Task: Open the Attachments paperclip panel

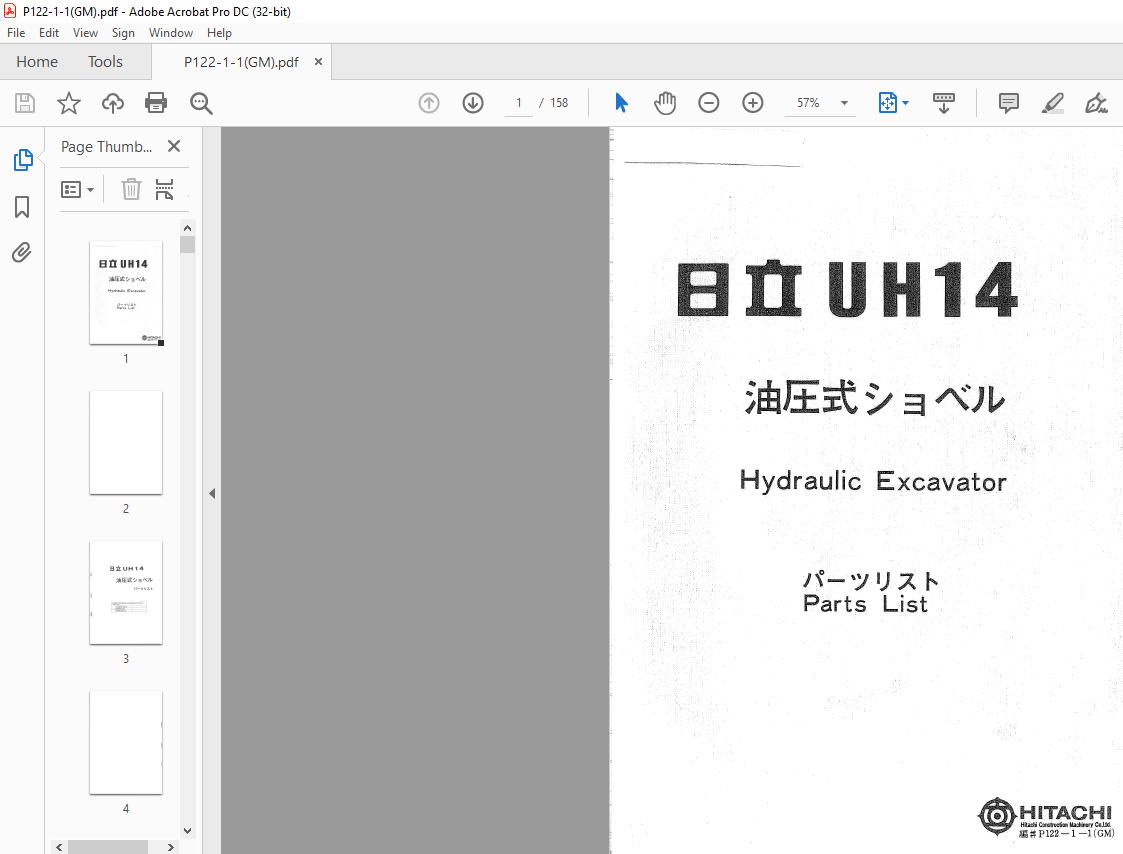Action: 22,252
